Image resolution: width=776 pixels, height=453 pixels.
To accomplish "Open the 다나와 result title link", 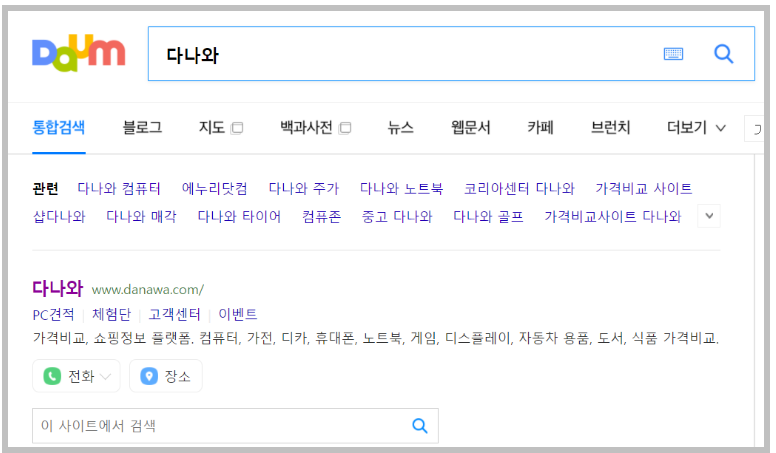I will click(57, 288).
